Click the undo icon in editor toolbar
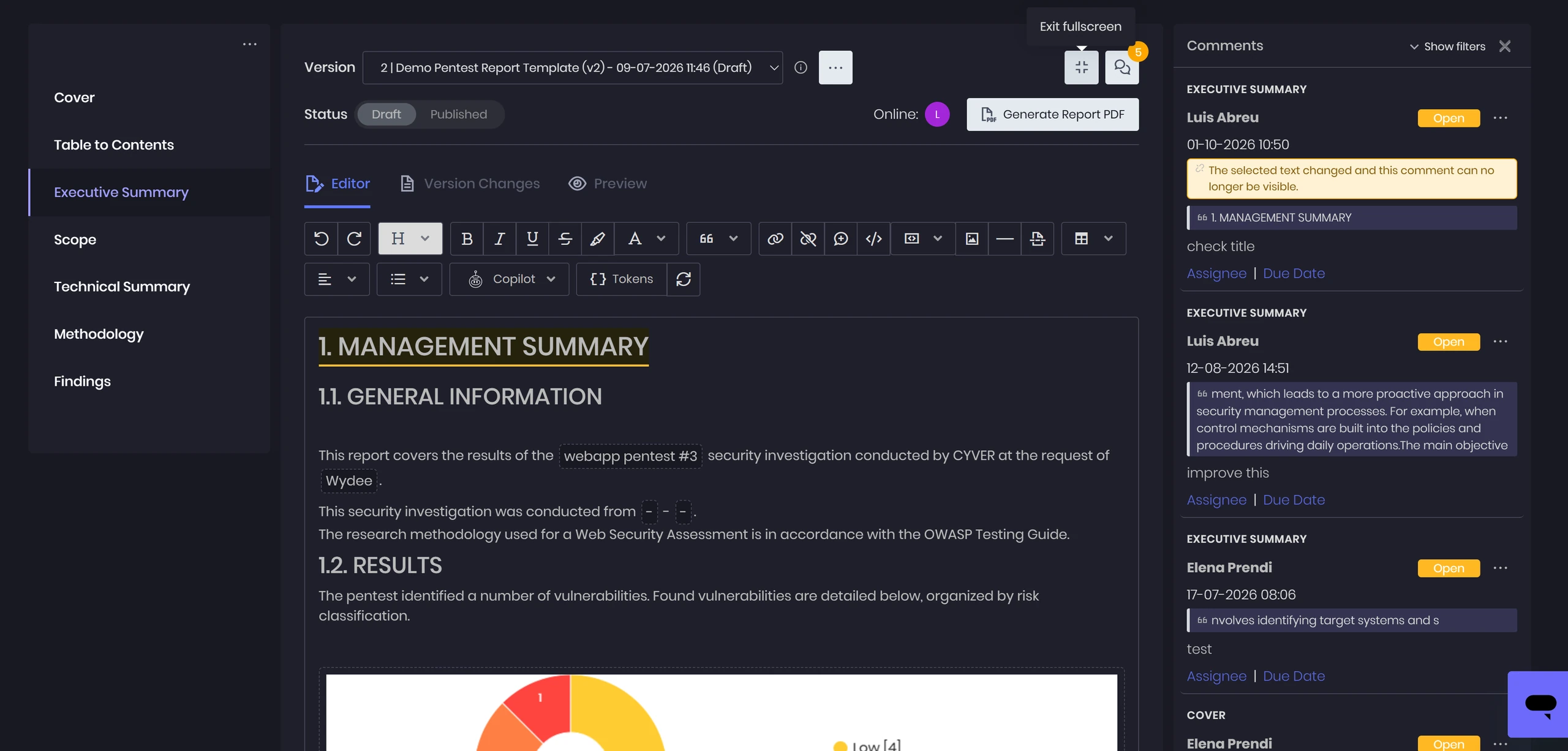The height and width of the screenshot is (751, 1568). pos(321,239)
